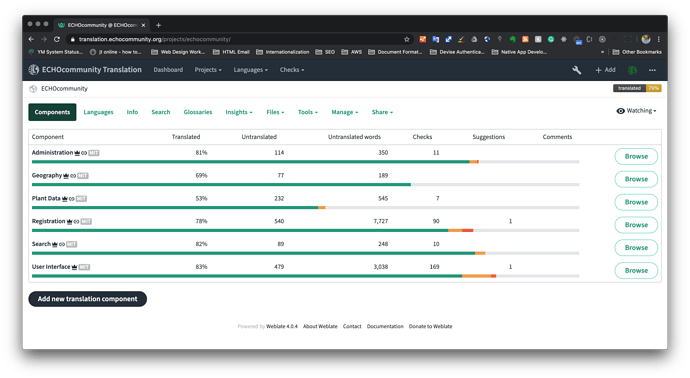
Task: Open the wrench management icon in navbar
Action: tap(576, 70)
